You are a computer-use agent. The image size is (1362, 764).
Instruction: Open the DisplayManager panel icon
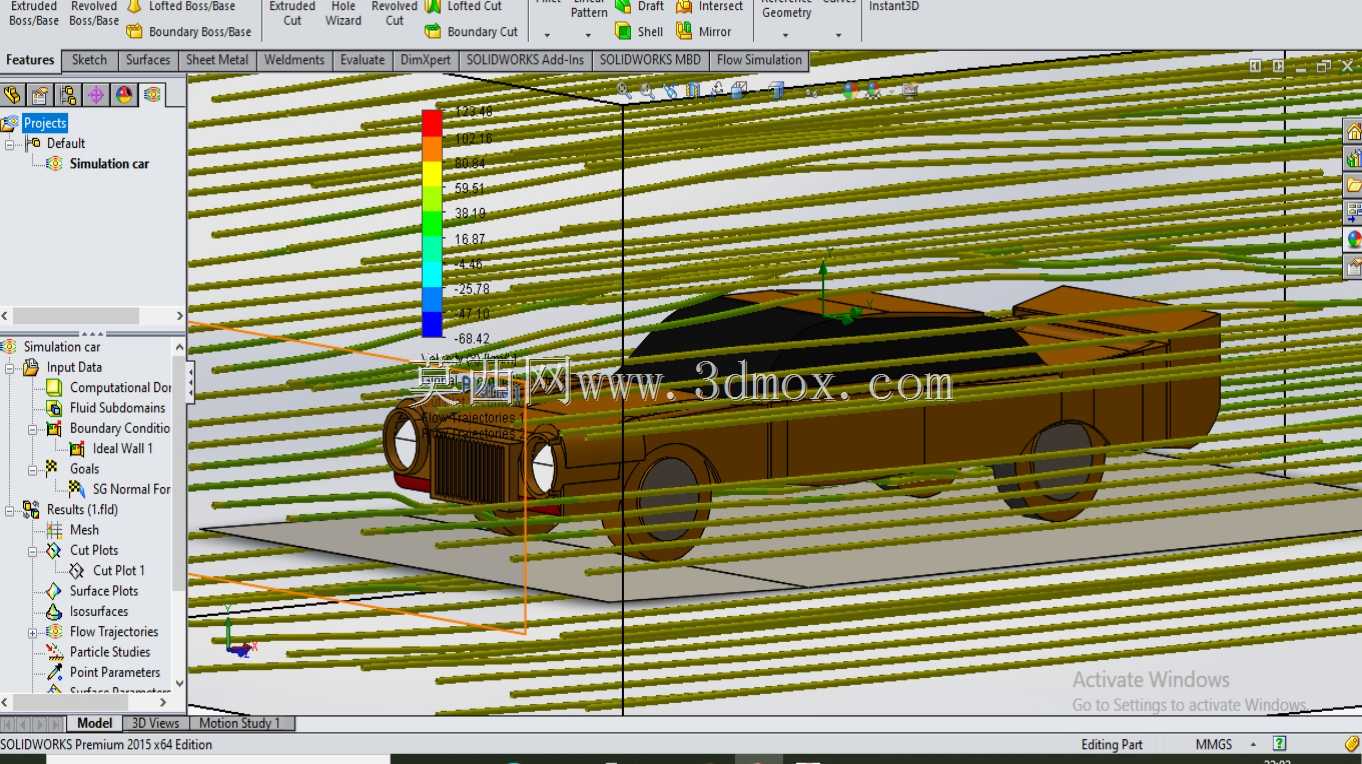tap(124, 95)
